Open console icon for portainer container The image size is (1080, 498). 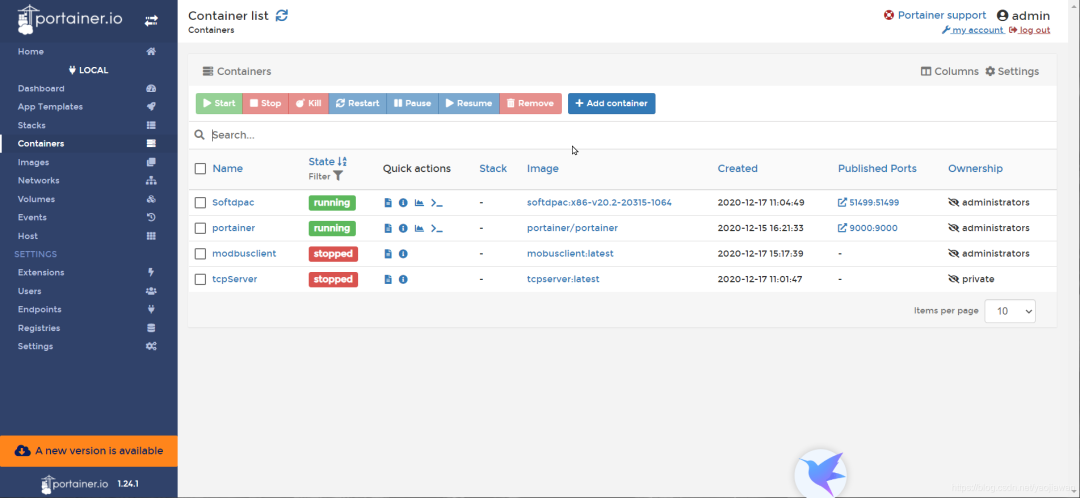pos(436,228)
